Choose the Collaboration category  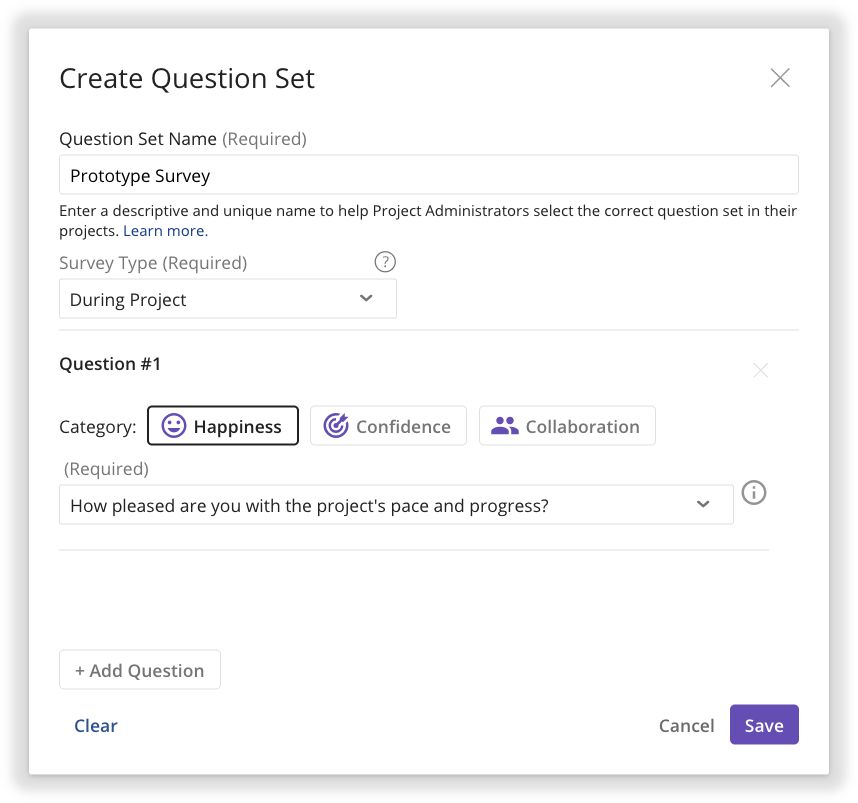[567, 425]
